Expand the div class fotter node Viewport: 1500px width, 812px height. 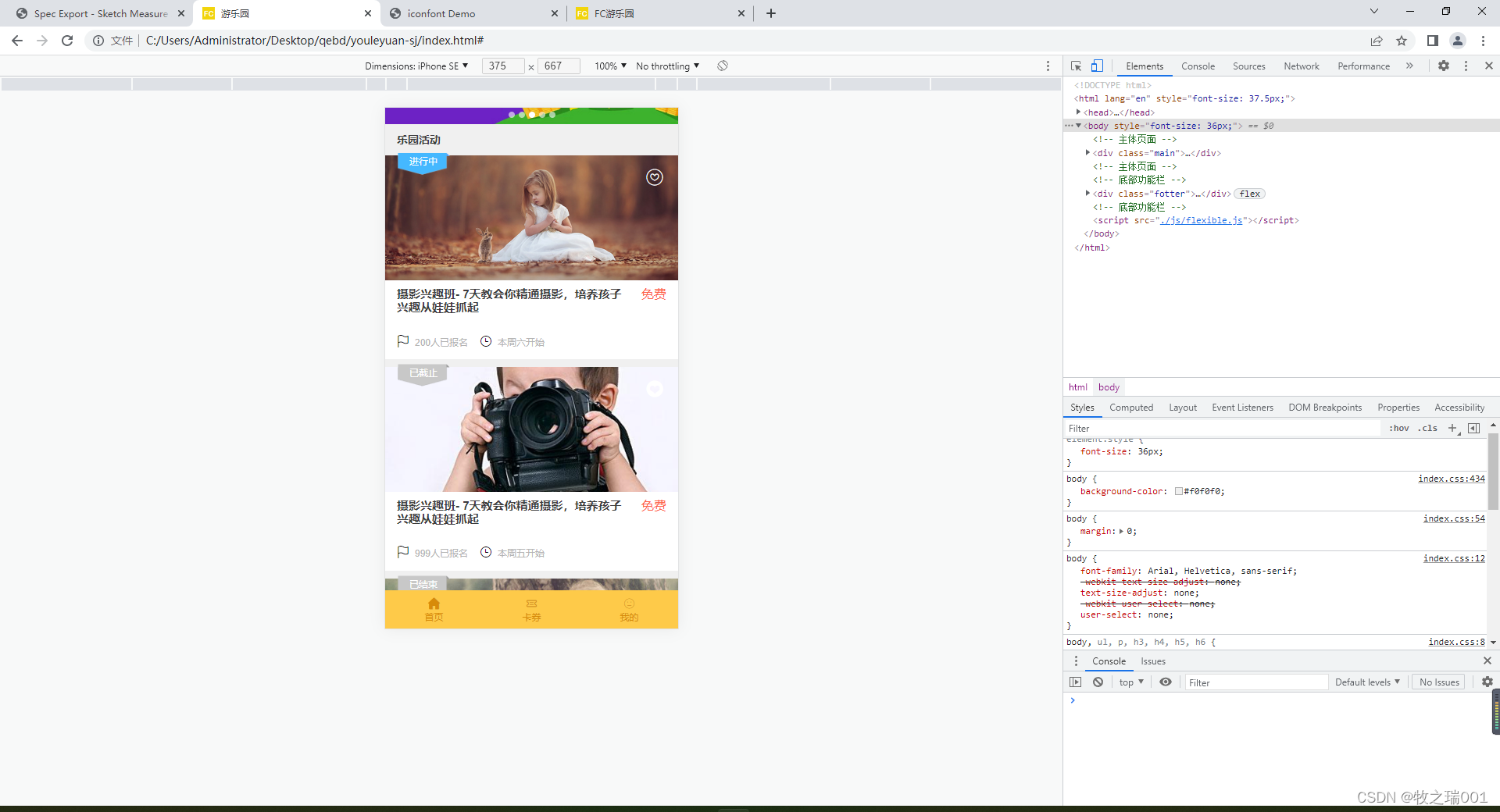(1087, 194)
